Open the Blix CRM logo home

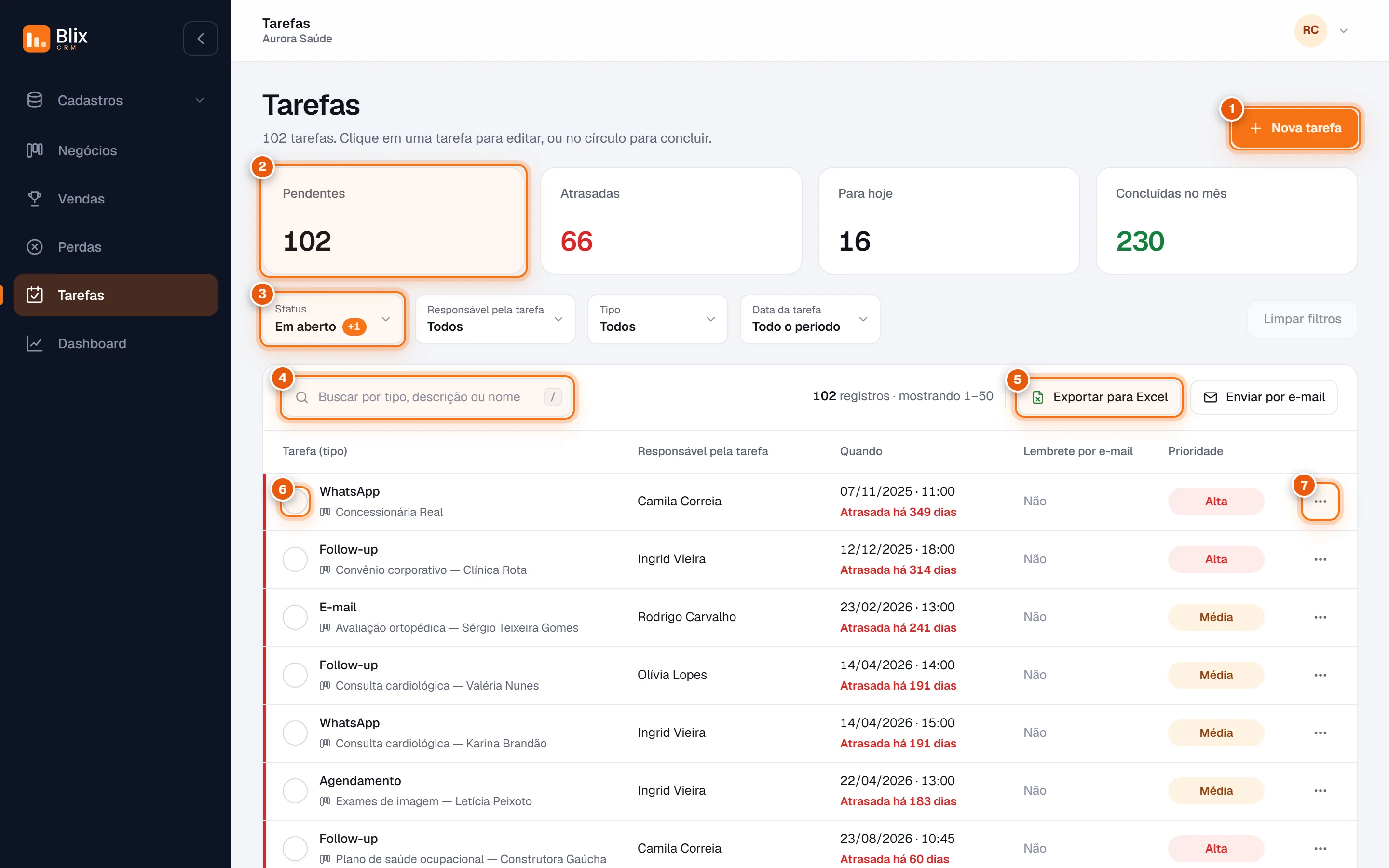(55, 39)
